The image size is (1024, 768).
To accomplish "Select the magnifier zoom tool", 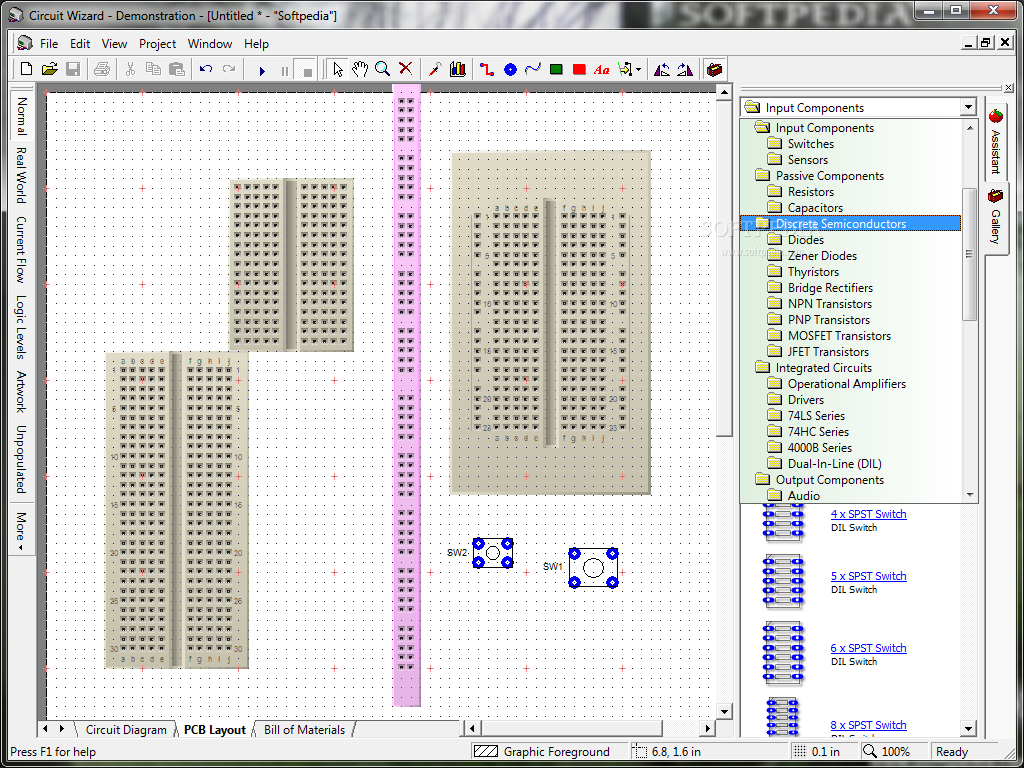I will [383, 69].
